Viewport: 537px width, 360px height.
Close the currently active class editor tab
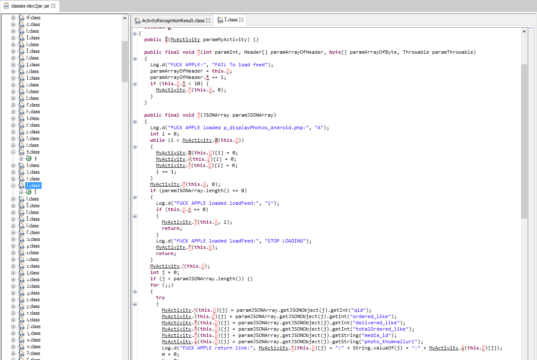[241, 20]
